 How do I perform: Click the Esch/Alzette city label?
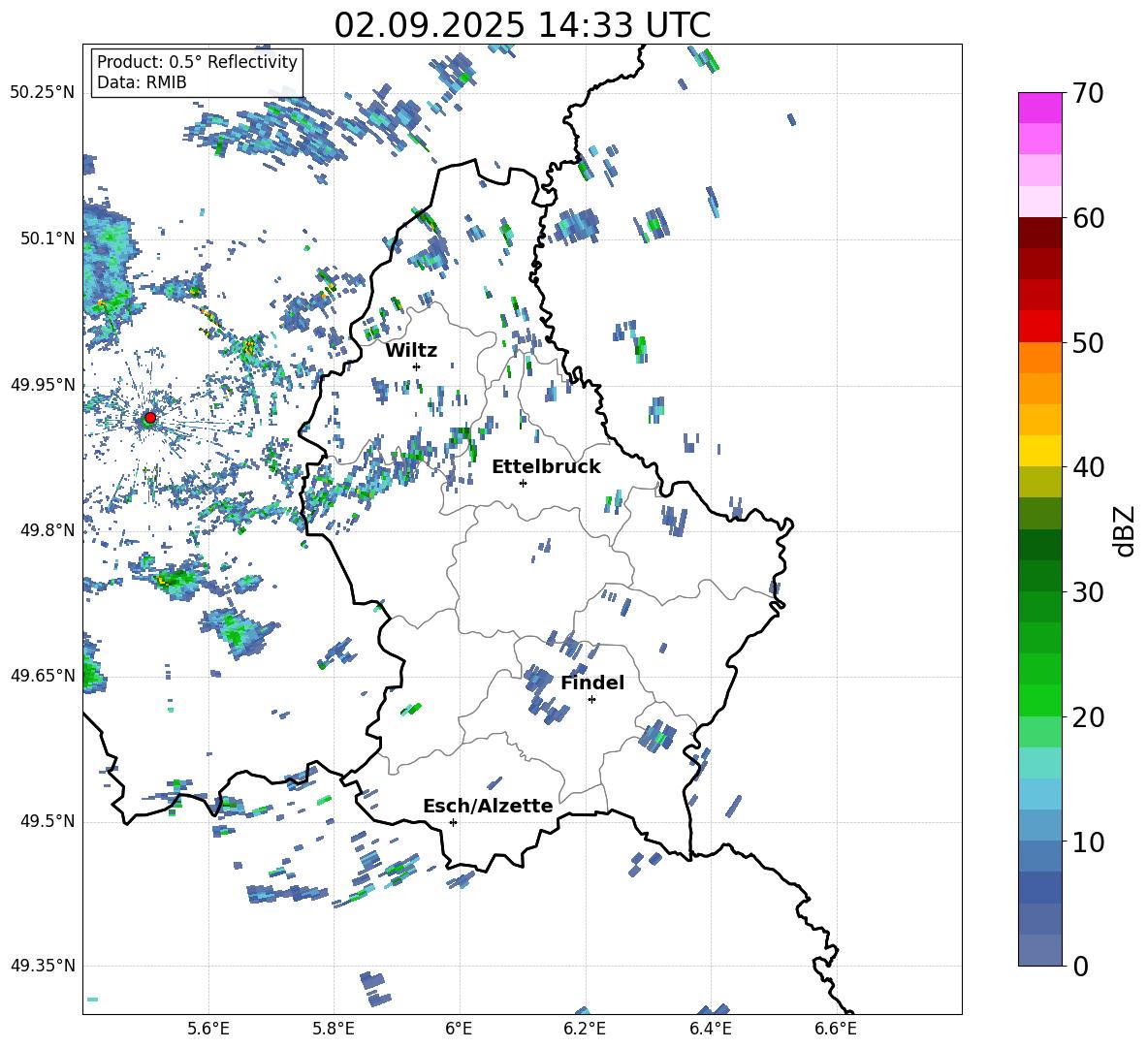[488, 806]
